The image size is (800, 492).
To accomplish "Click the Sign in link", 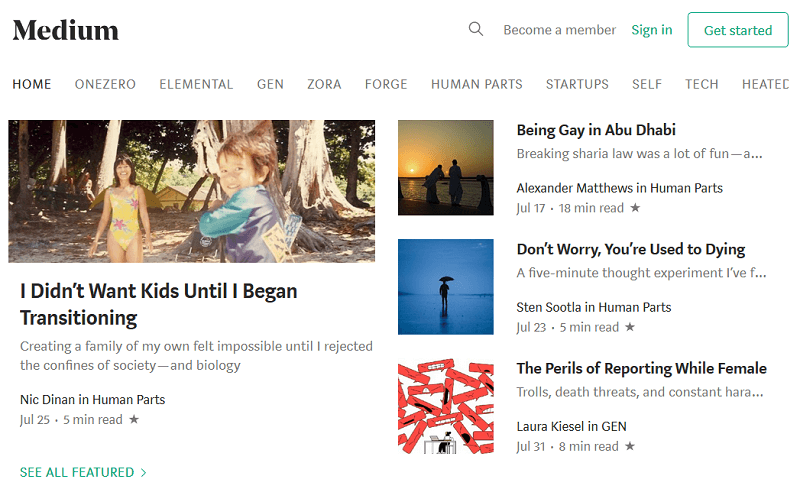I will tap(652, 30).
